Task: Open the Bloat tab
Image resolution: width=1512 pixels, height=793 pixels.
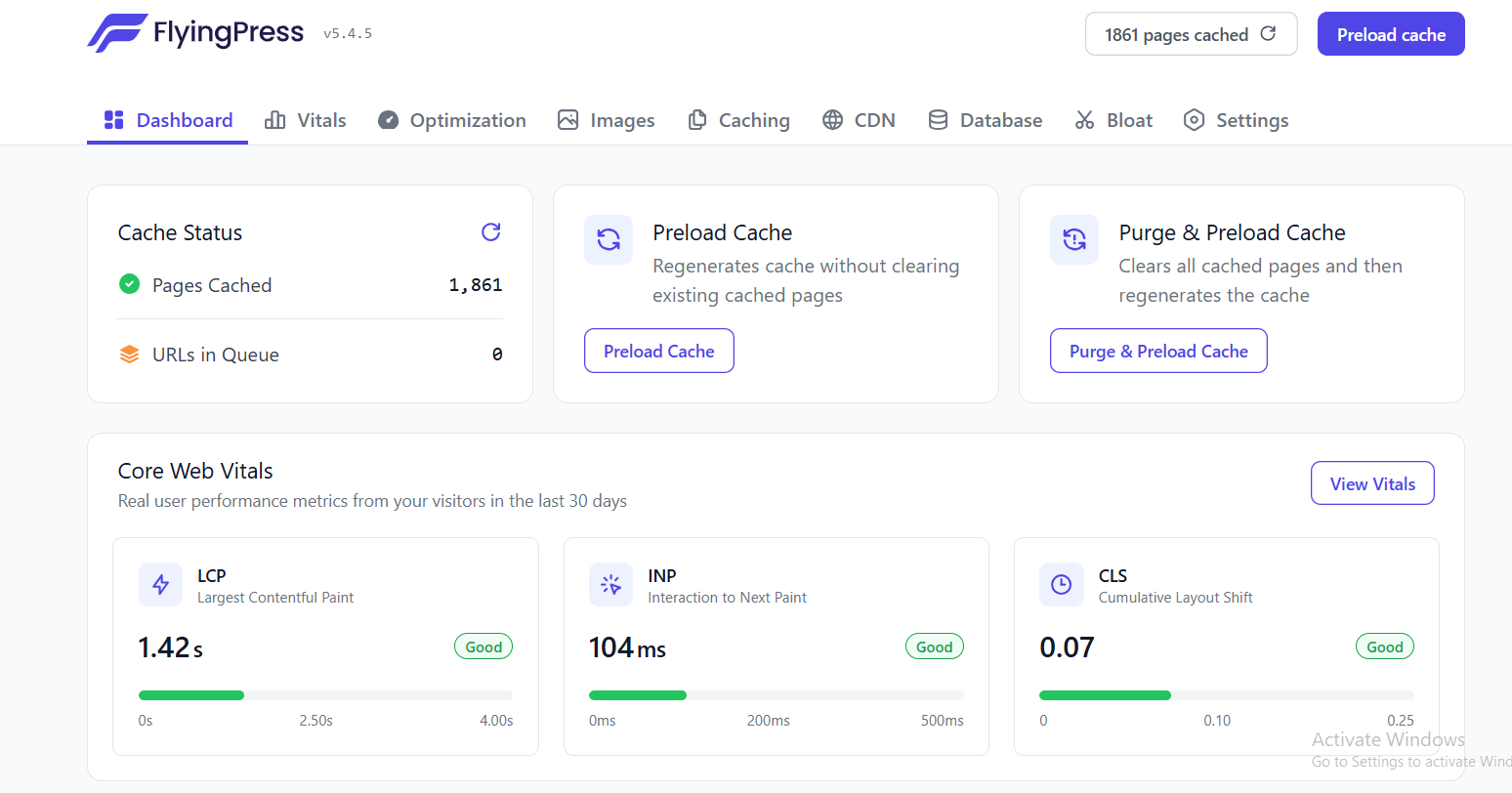Action: click(x=1113, y=120)
